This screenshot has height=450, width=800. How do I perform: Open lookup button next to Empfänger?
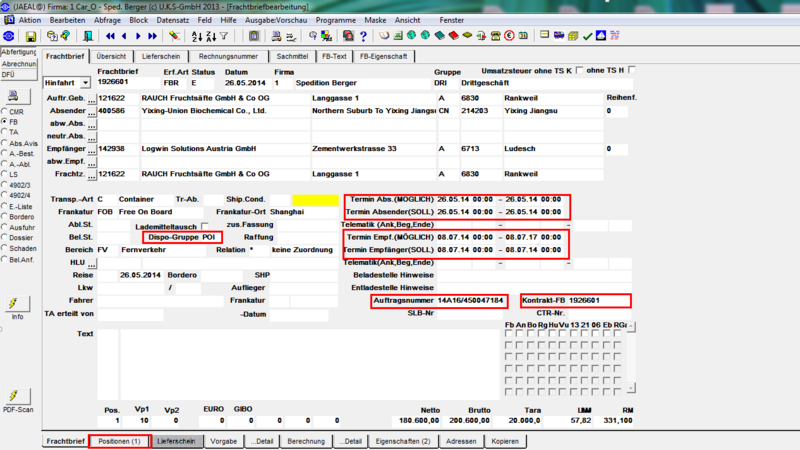pos(91,150)
